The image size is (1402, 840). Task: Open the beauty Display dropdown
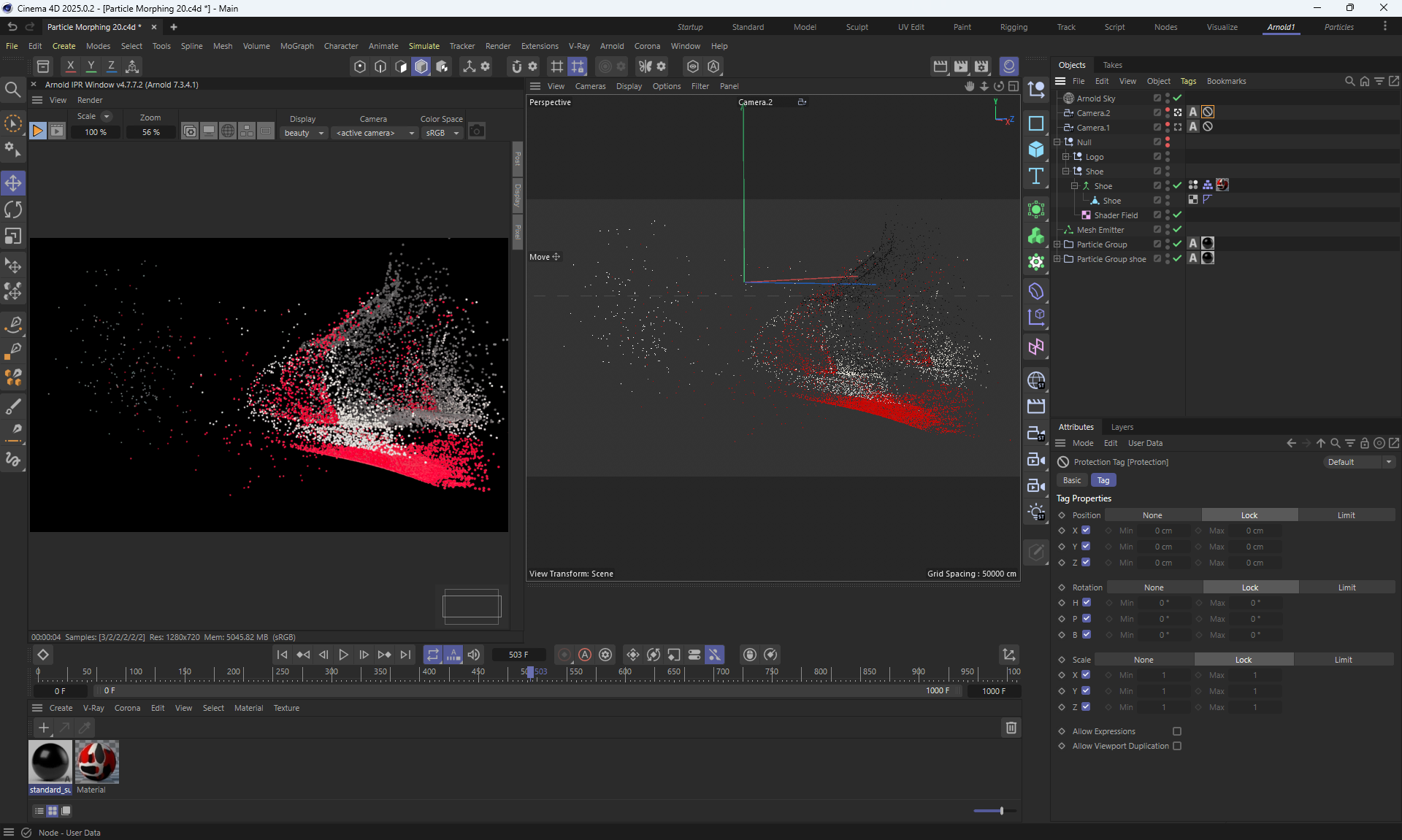303,133
